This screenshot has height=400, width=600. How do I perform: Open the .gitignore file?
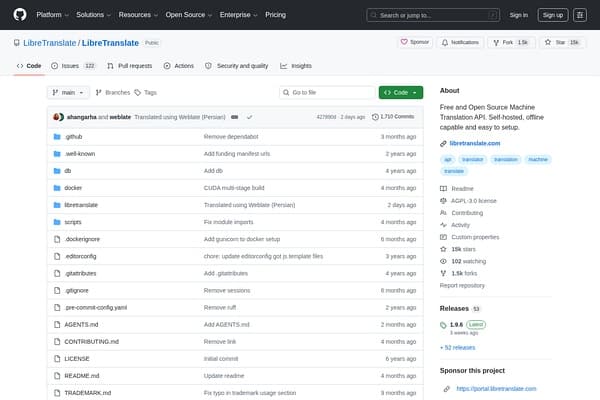coord(77,291)
